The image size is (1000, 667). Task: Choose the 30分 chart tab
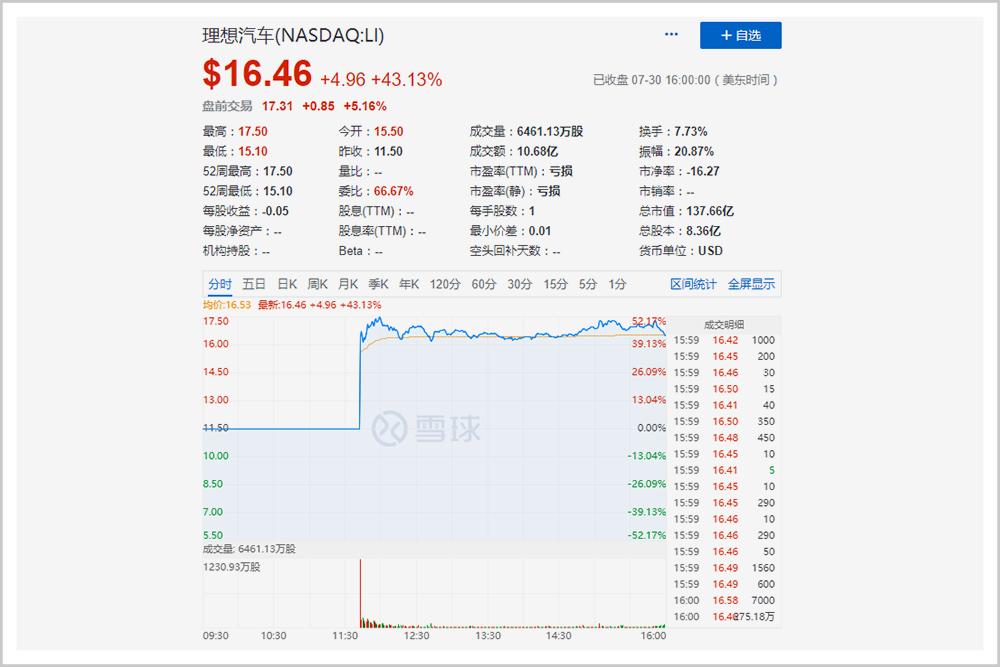point(519,284)
